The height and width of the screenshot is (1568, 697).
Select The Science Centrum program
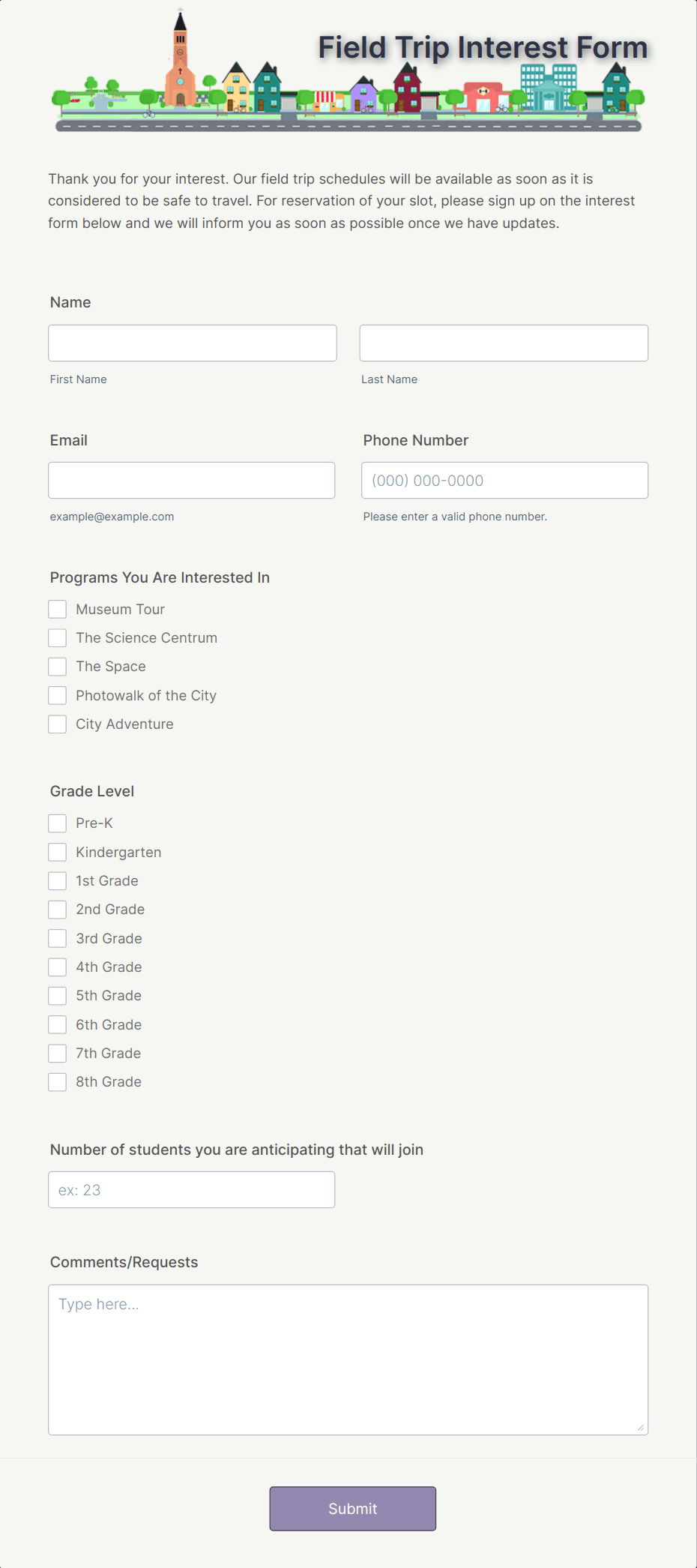coord(57,637)
